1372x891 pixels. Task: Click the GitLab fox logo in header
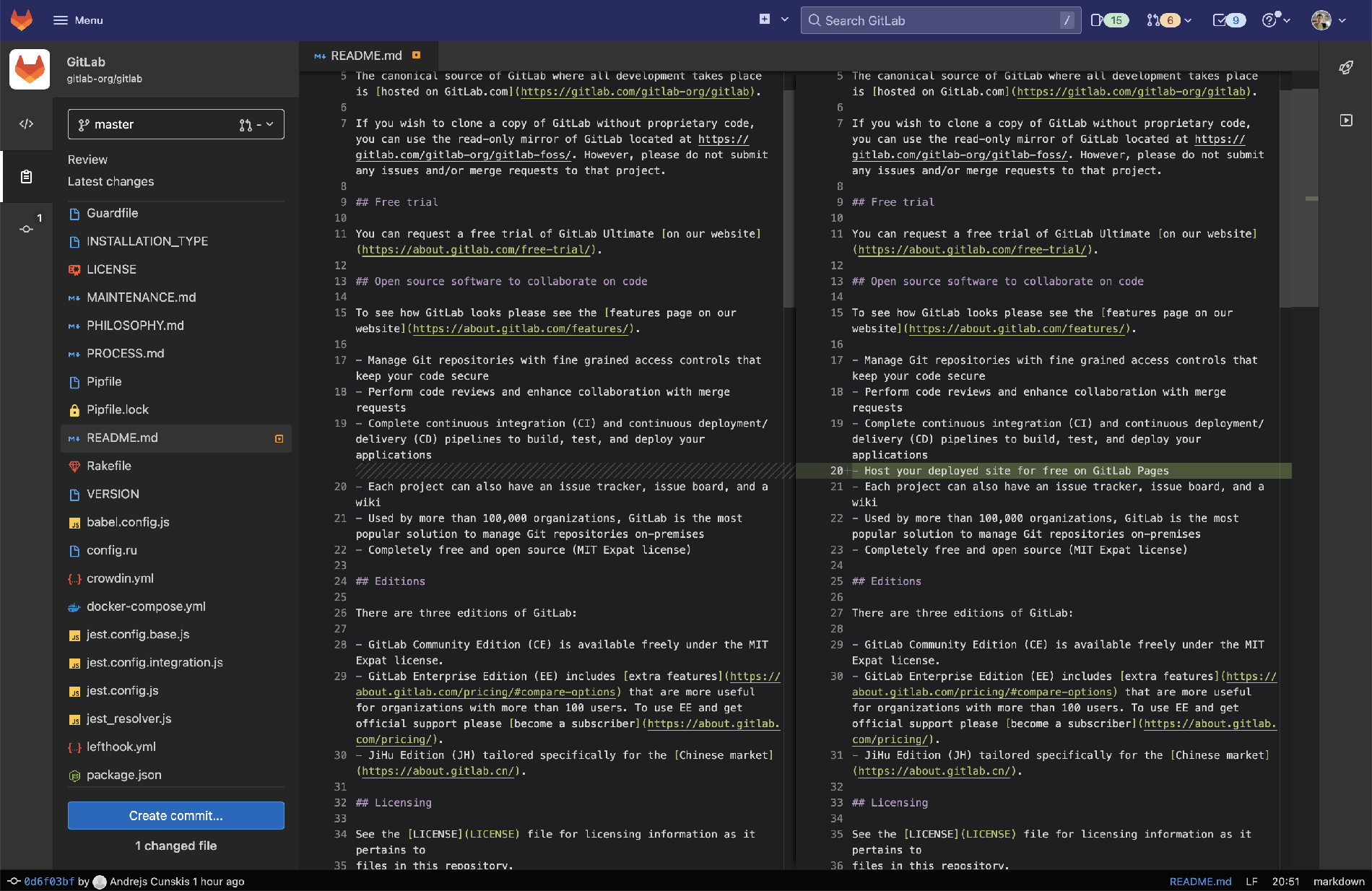[22, 20]
